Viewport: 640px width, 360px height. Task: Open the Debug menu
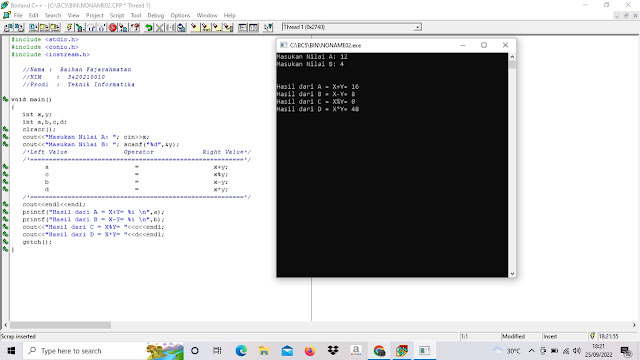pyautogui.click(x=156, y=15)
